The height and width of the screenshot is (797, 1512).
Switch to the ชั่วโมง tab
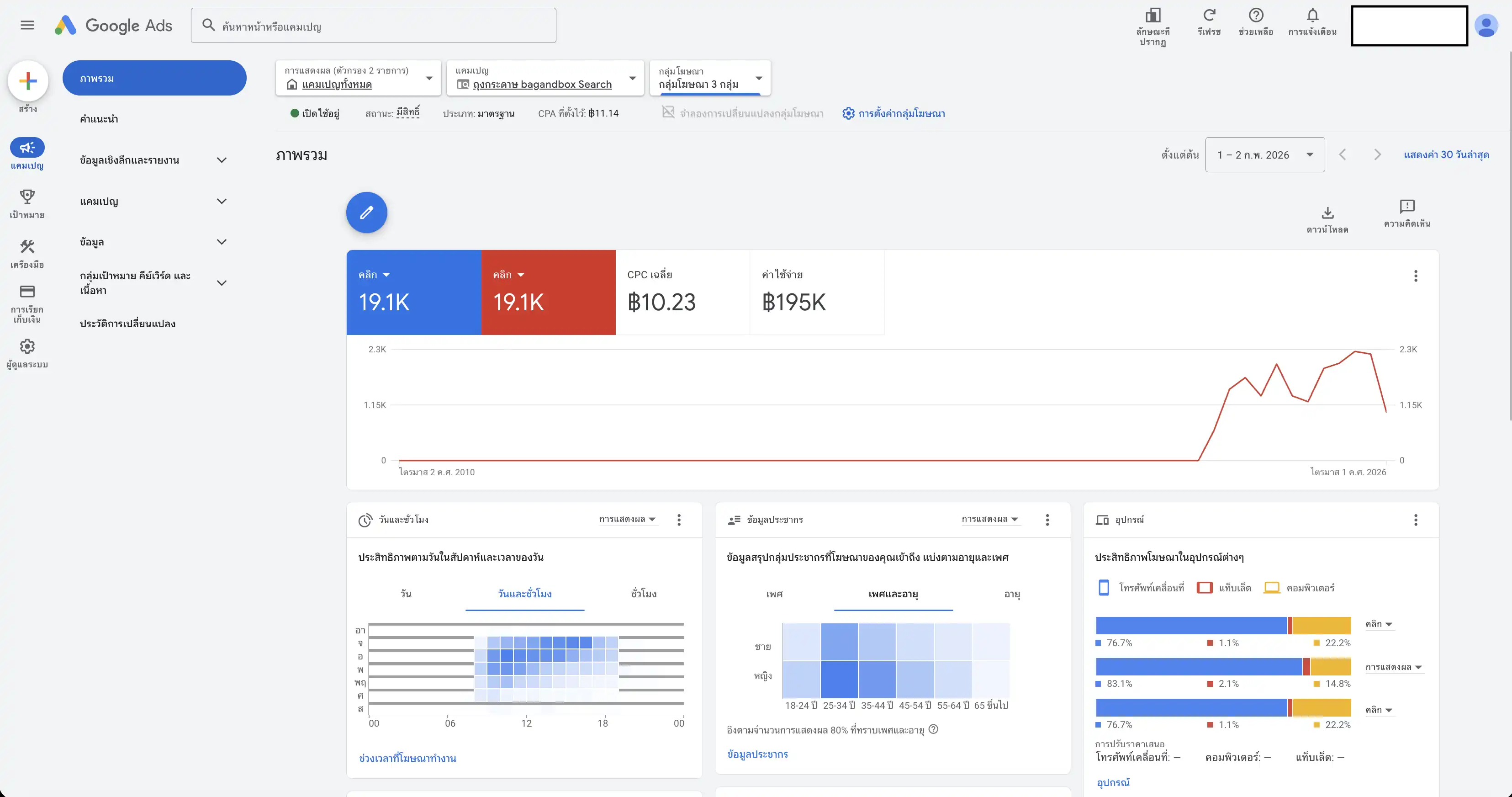coord(642,594)
